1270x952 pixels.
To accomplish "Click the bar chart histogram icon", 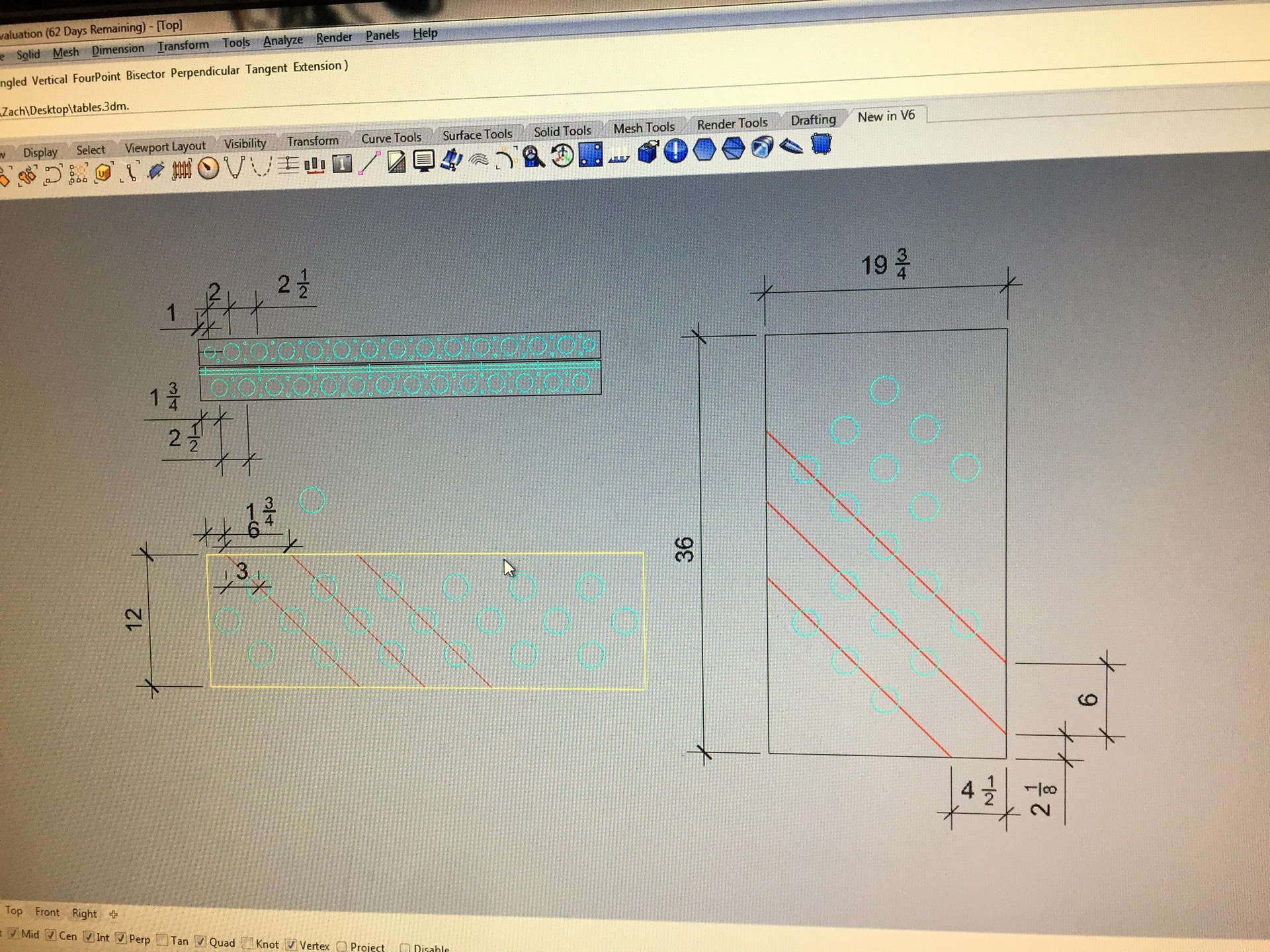I will point(314,165).
